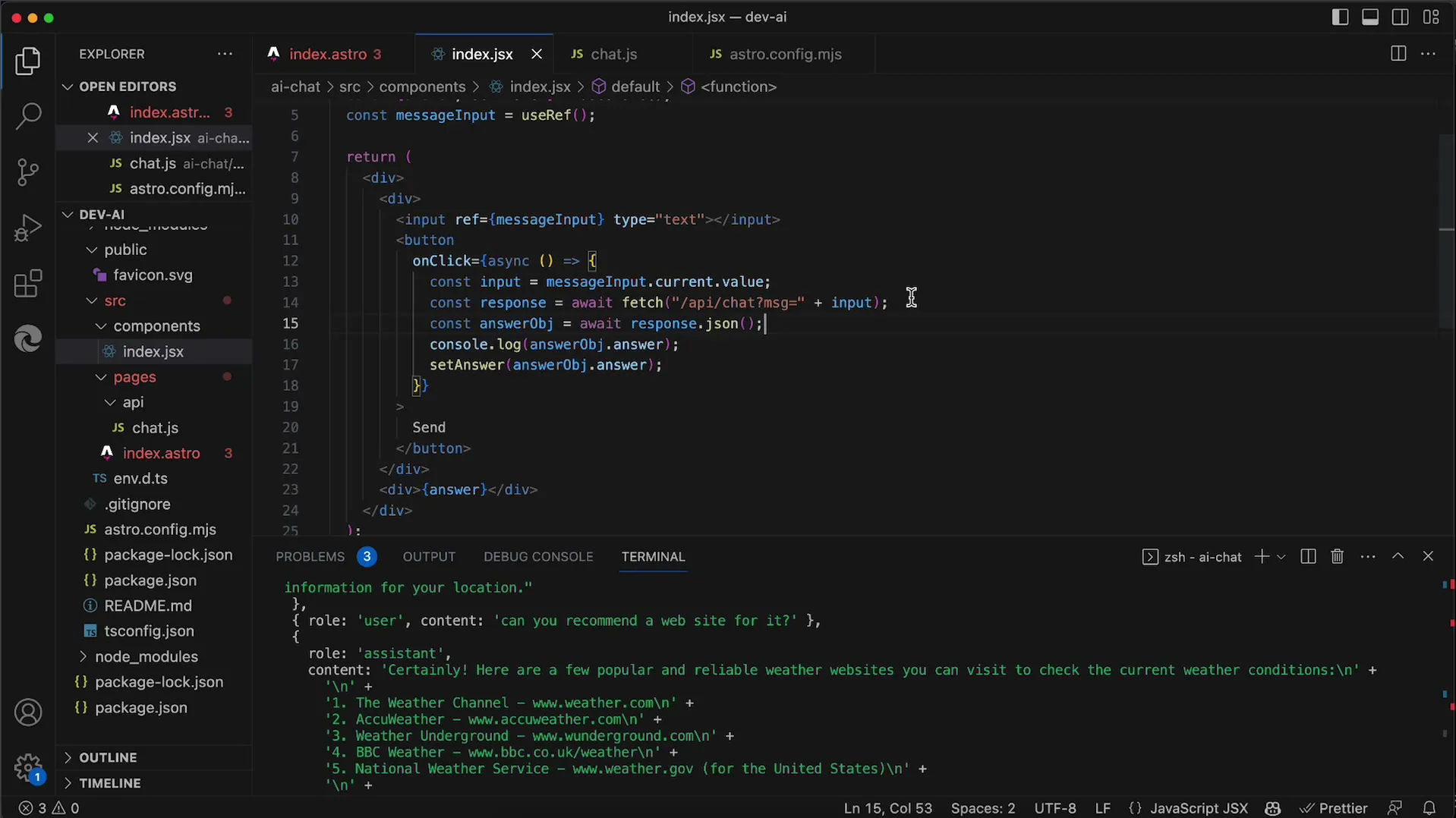
Task: Collapse the Open Editors section
Action: pyautogui.click(x=68, y=87)
